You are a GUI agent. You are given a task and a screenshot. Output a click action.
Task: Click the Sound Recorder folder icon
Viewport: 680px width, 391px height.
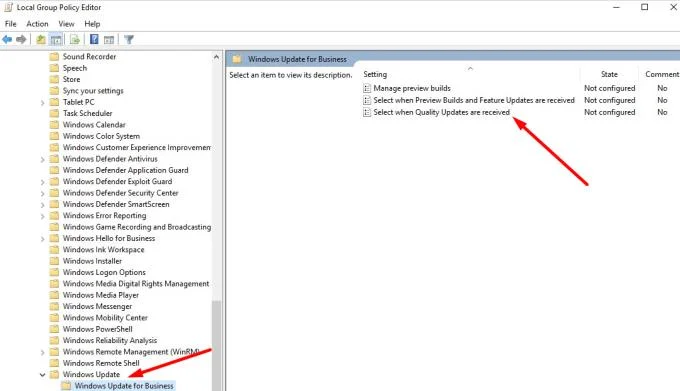(x=54, y=57)
